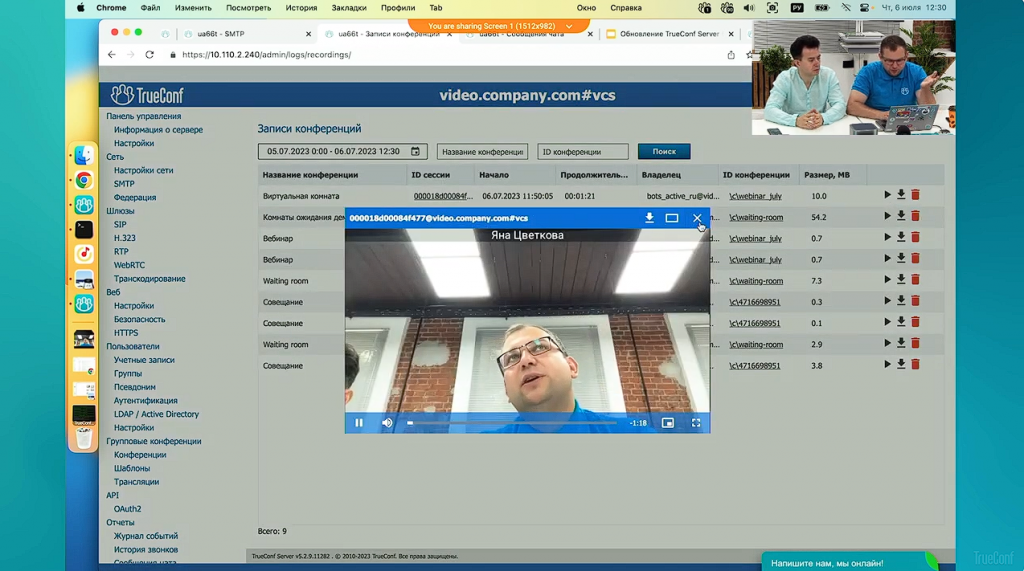Download the 54.2 MB recording
The image size is (1024, 571).
[x=901, y=216]
